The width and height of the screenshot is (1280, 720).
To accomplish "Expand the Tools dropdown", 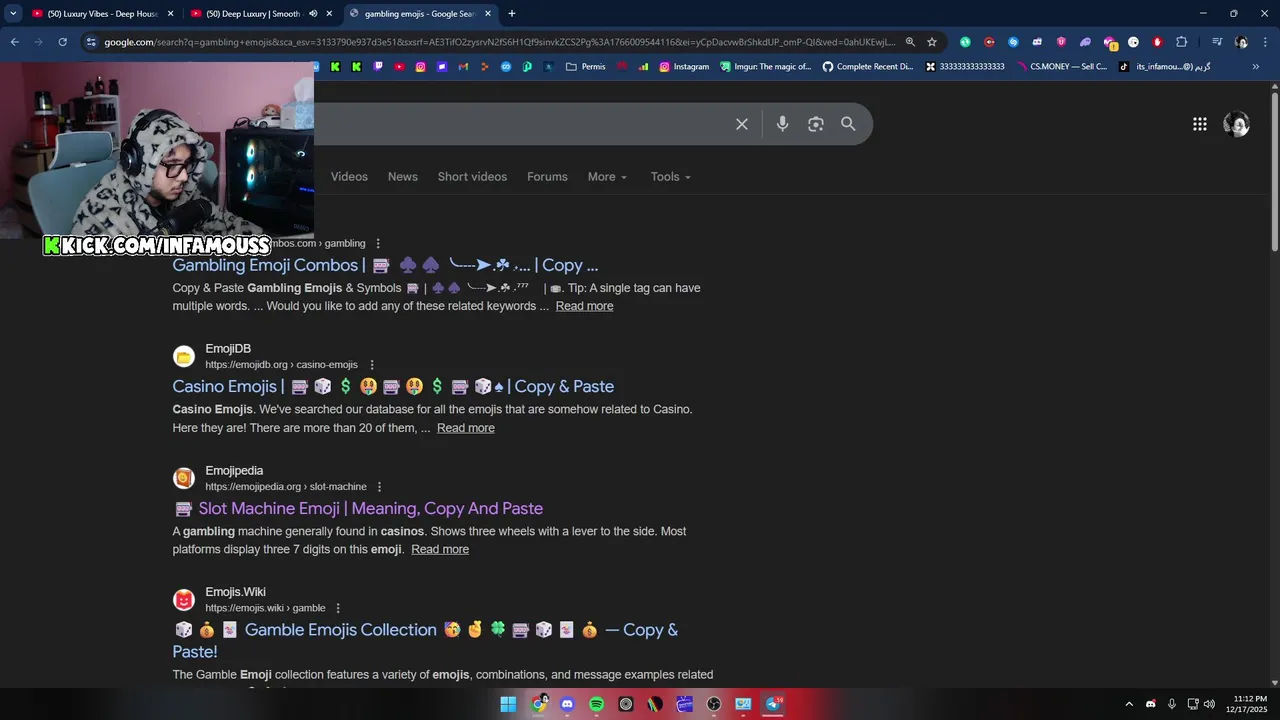I will click(x=670, y=177).
